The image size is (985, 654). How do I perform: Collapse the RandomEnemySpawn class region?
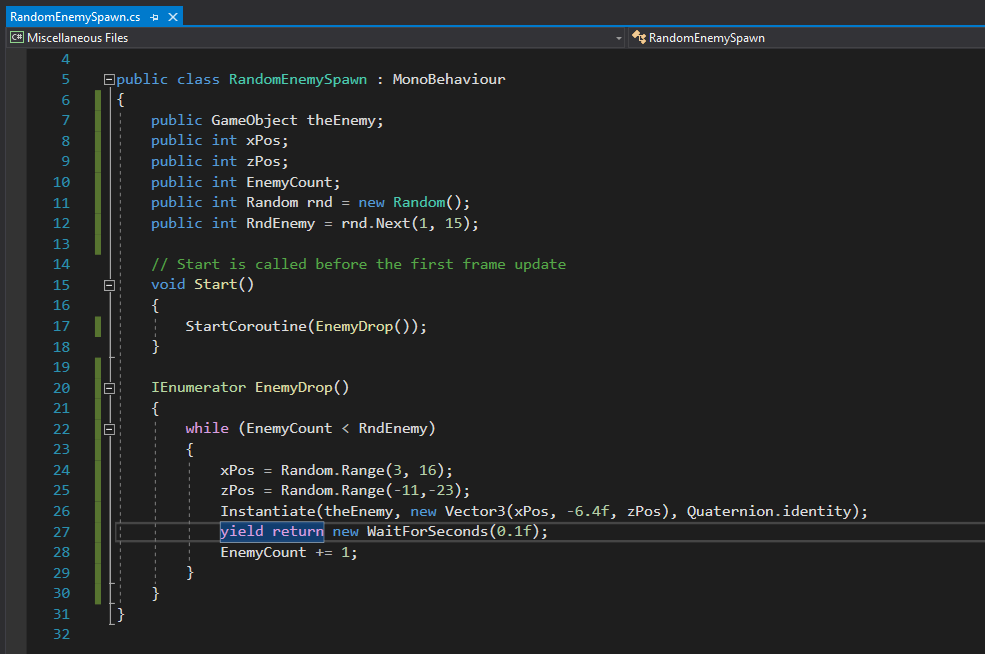tap(109, 80)
